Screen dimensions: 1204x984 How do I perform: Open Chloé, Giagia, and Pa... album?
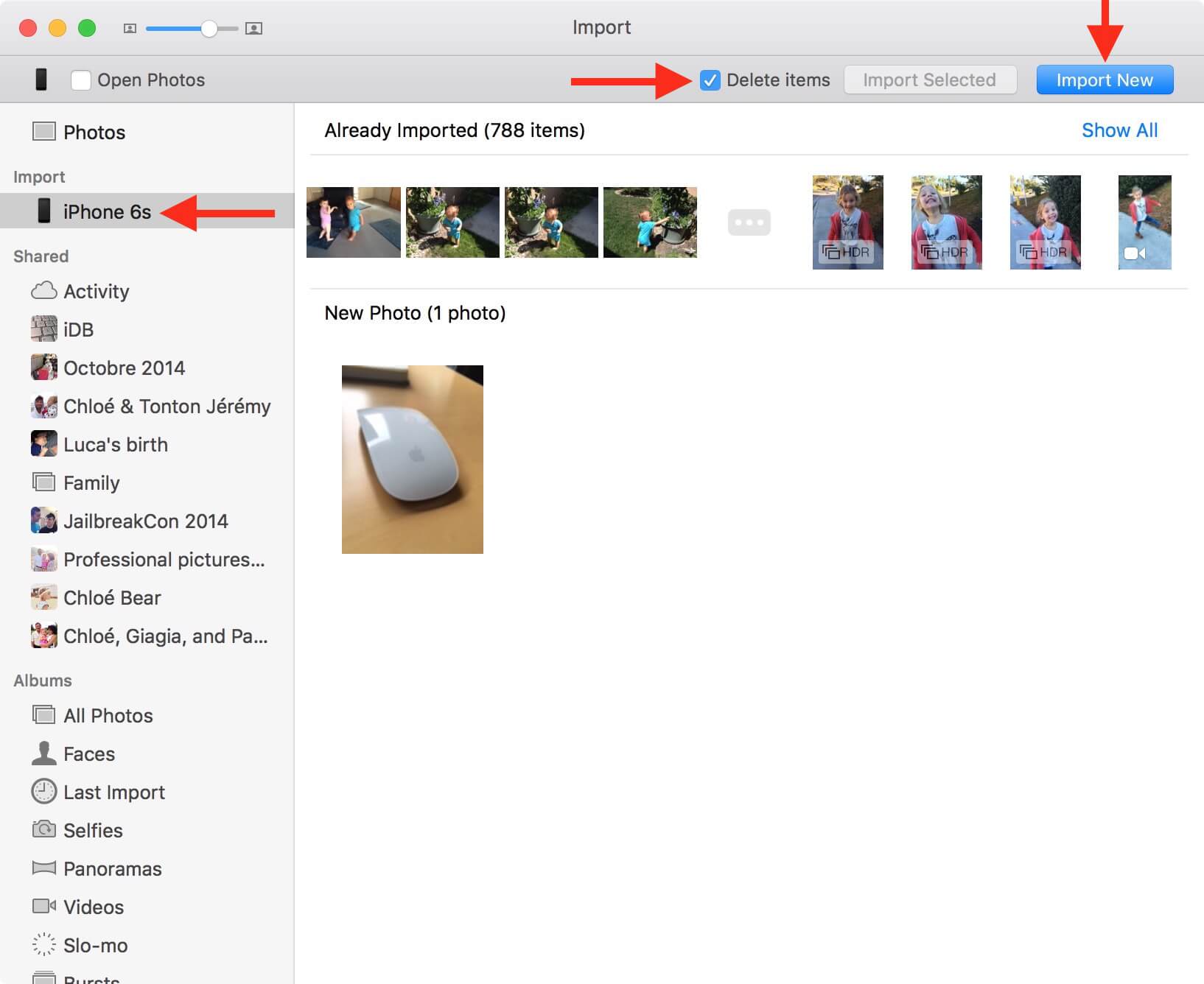click(147, 636)
